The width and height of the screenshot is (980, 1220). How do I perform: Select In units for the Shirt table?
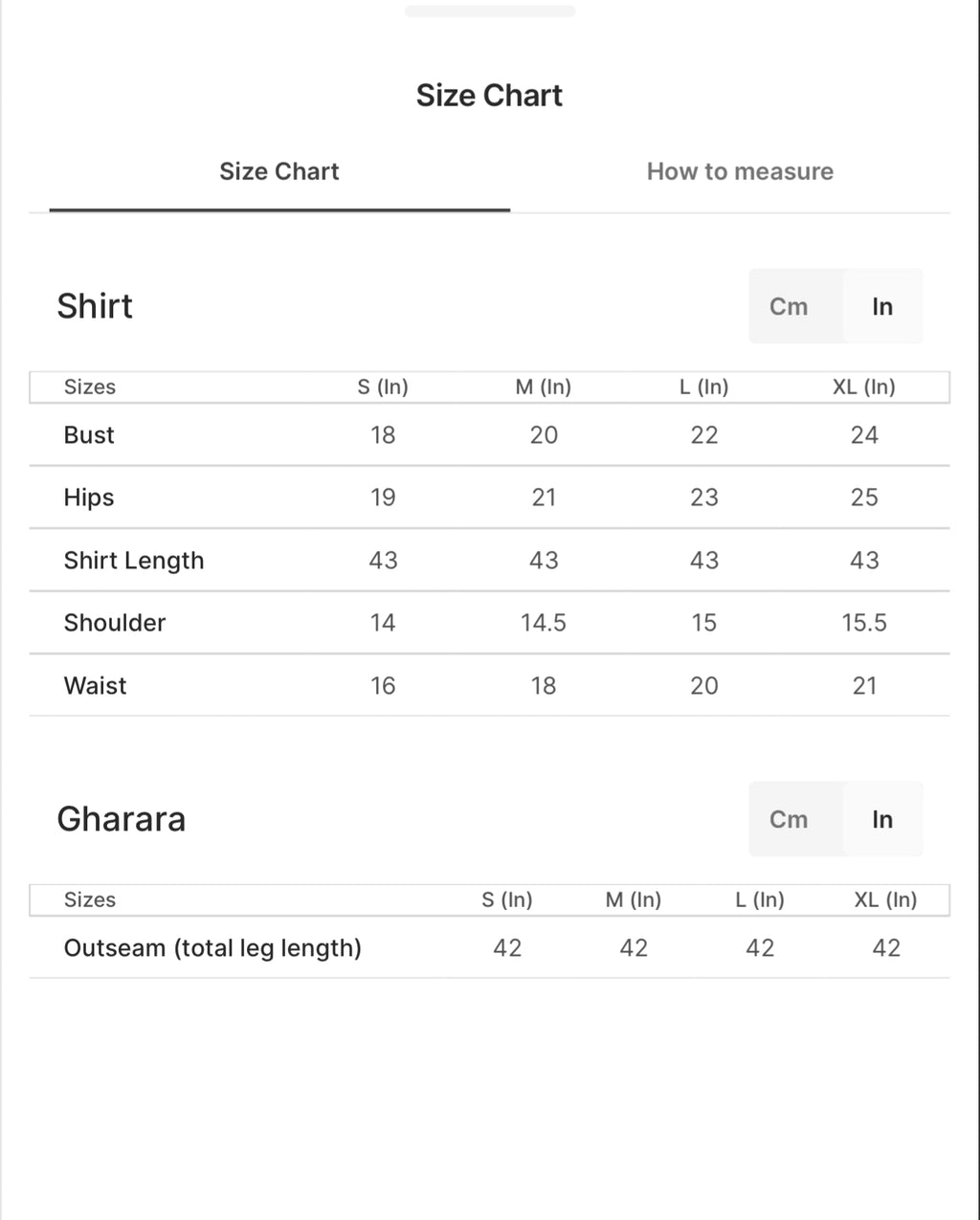coord(882,306)
